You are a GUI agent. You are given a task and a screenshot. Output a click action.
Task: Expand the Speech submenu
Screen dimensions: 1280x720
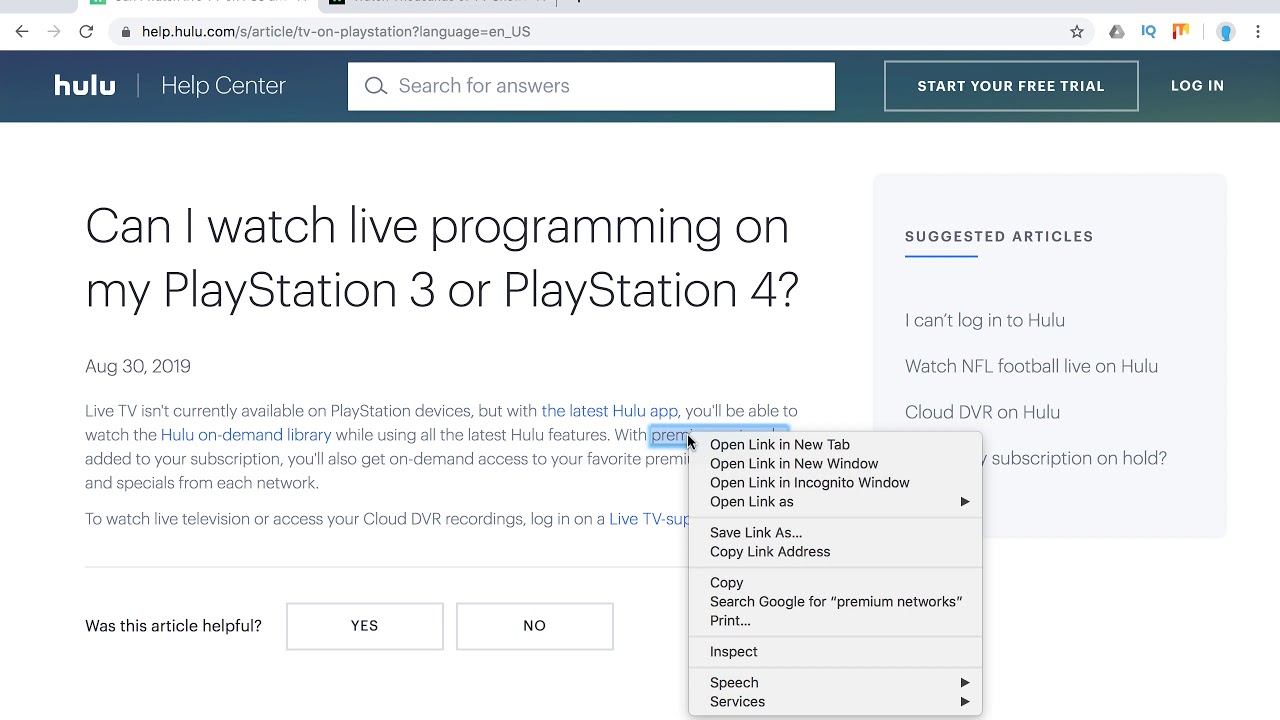(x=835, y=683)
